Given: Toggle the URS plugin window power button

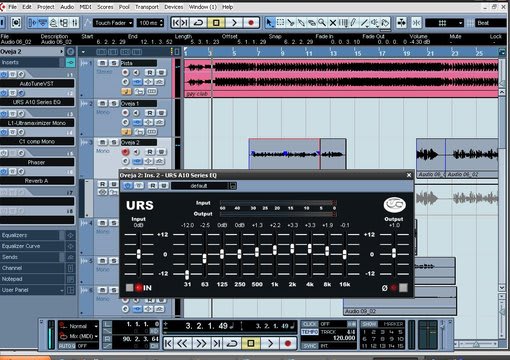Looking at the screenshot, I should pyautogui.click(x=127, y=186).
